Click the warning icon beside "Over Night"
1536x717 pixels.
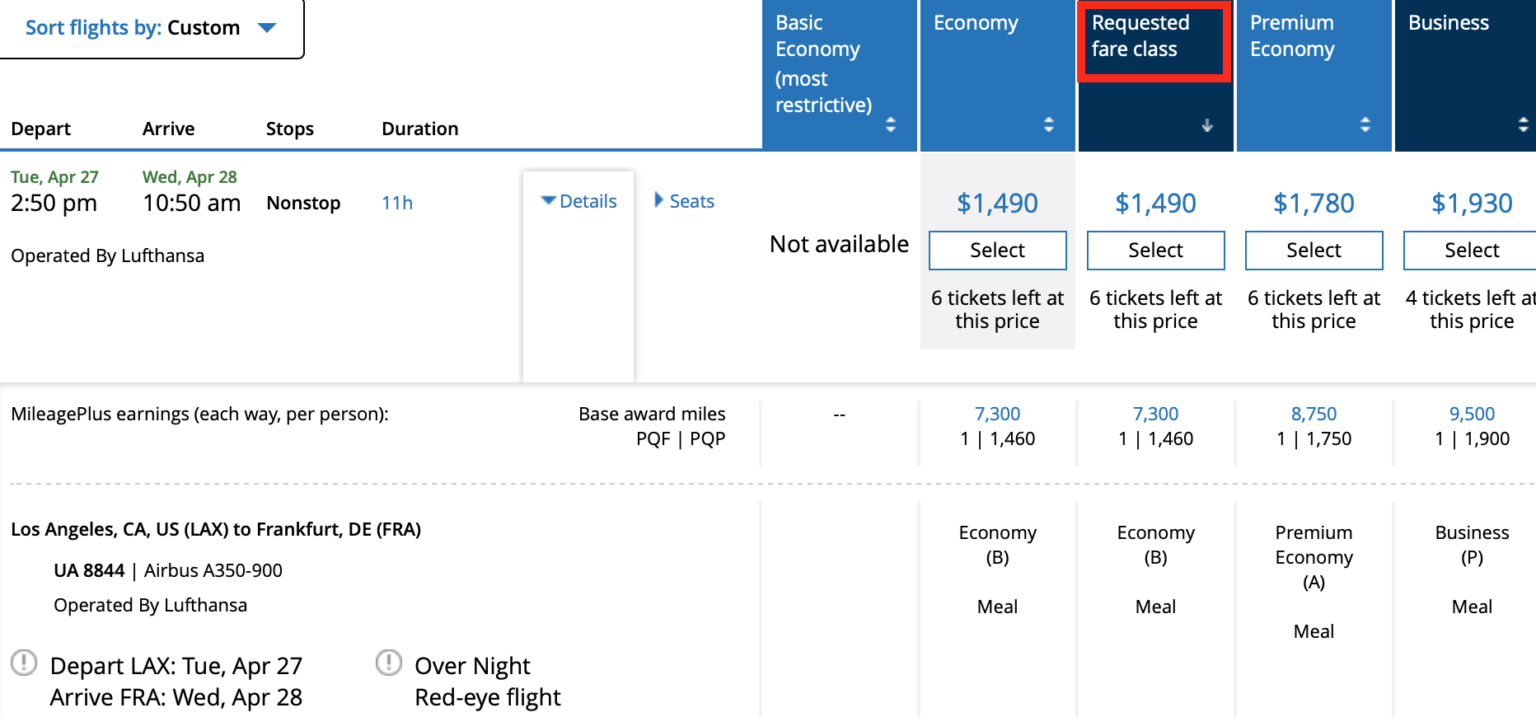[x=390, y=662]
